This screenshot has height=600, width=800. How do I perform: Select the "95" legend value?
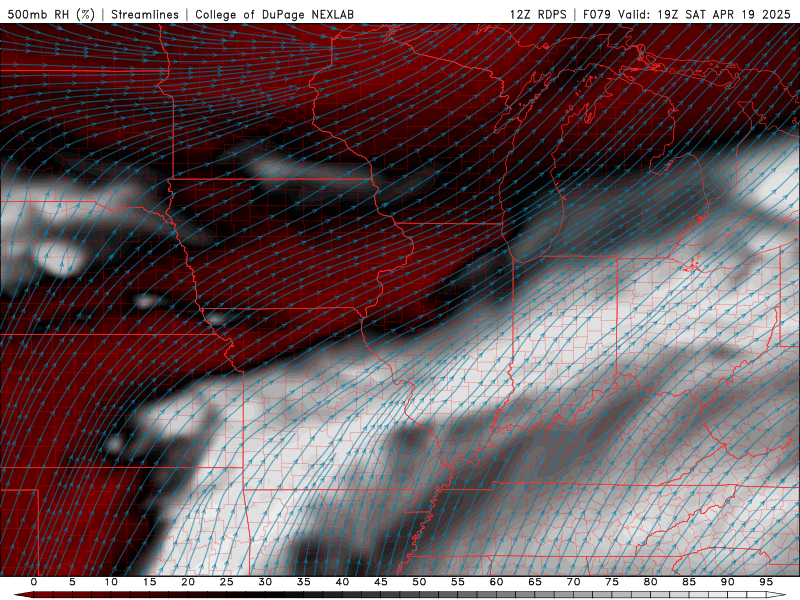click(x=766, y=582)
